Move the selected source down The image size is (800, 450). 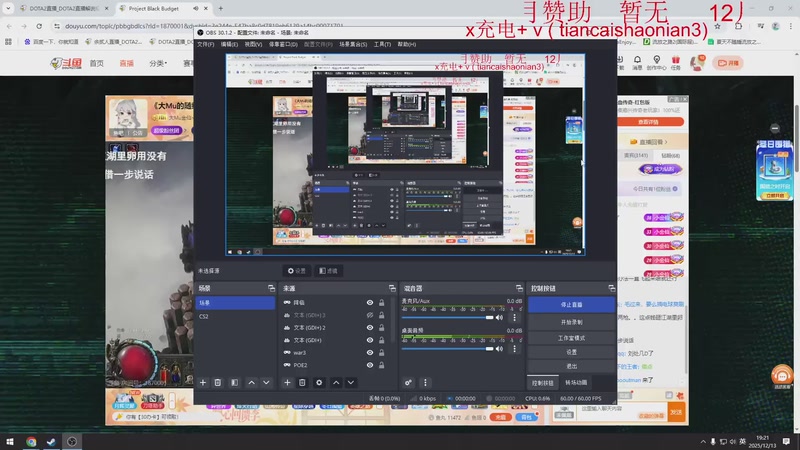[351, 383]
